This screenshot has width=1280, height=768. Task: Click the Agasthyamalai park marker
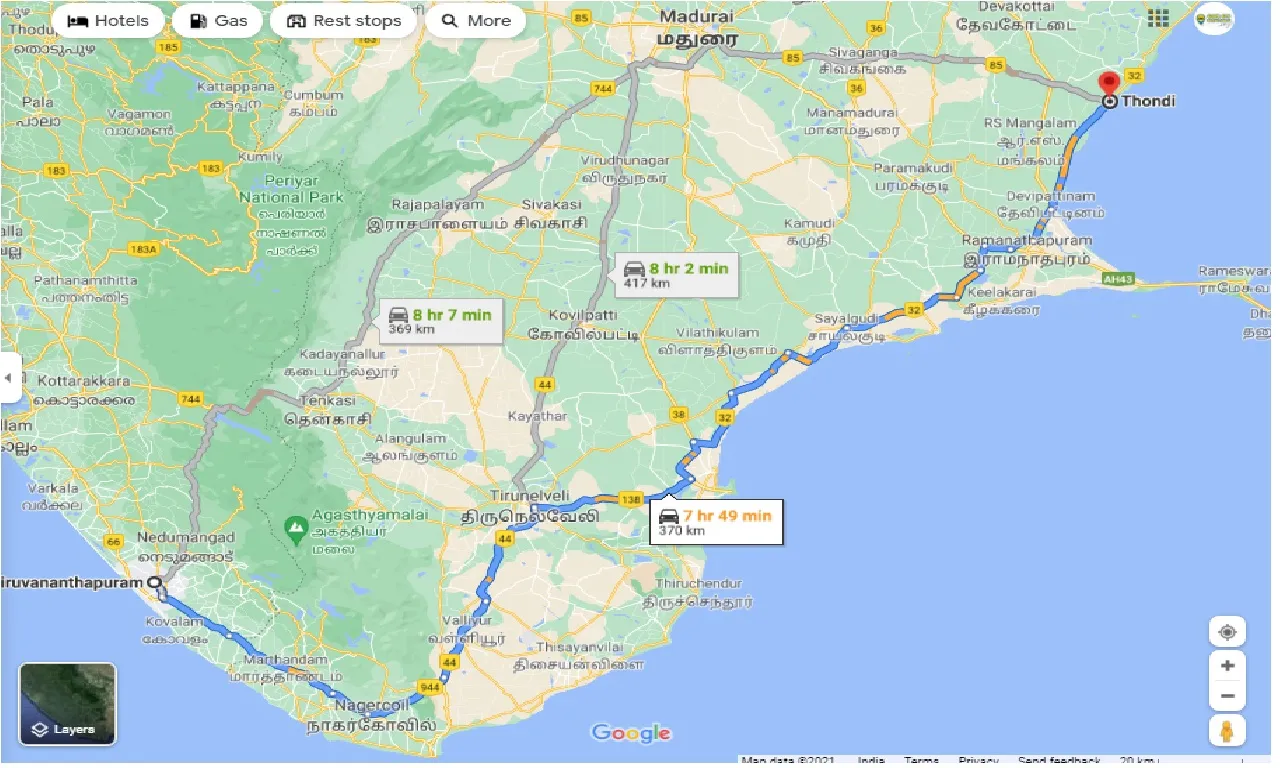coord(295,525)
